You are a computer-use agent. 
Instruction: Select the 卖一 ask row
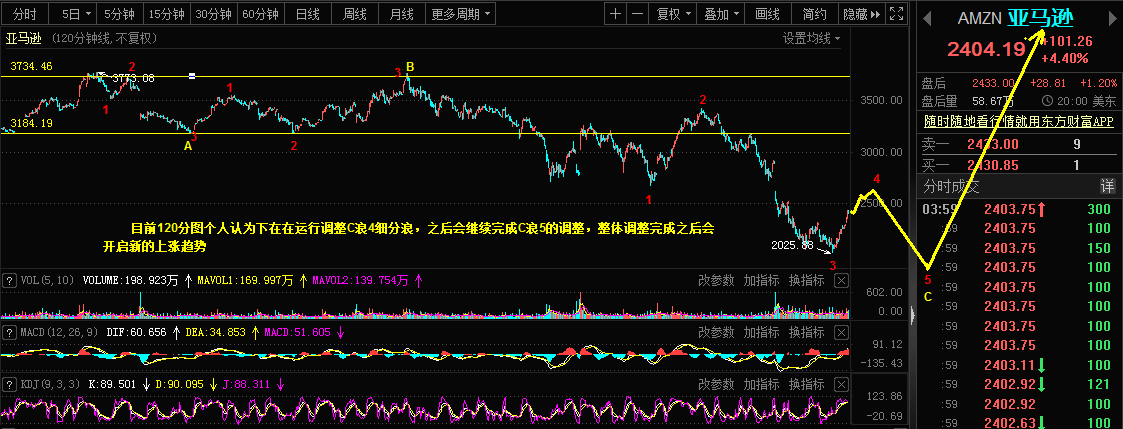(1018, 145)
